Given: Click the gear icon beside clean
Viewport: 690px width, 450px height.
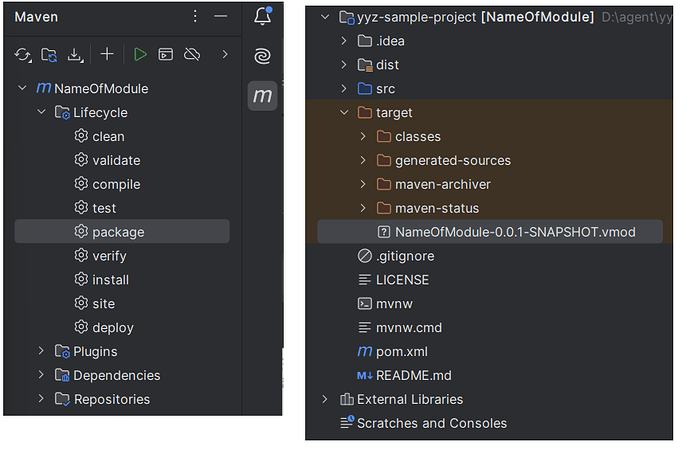Looking at the screenshot, I should (x=81, y=136).
